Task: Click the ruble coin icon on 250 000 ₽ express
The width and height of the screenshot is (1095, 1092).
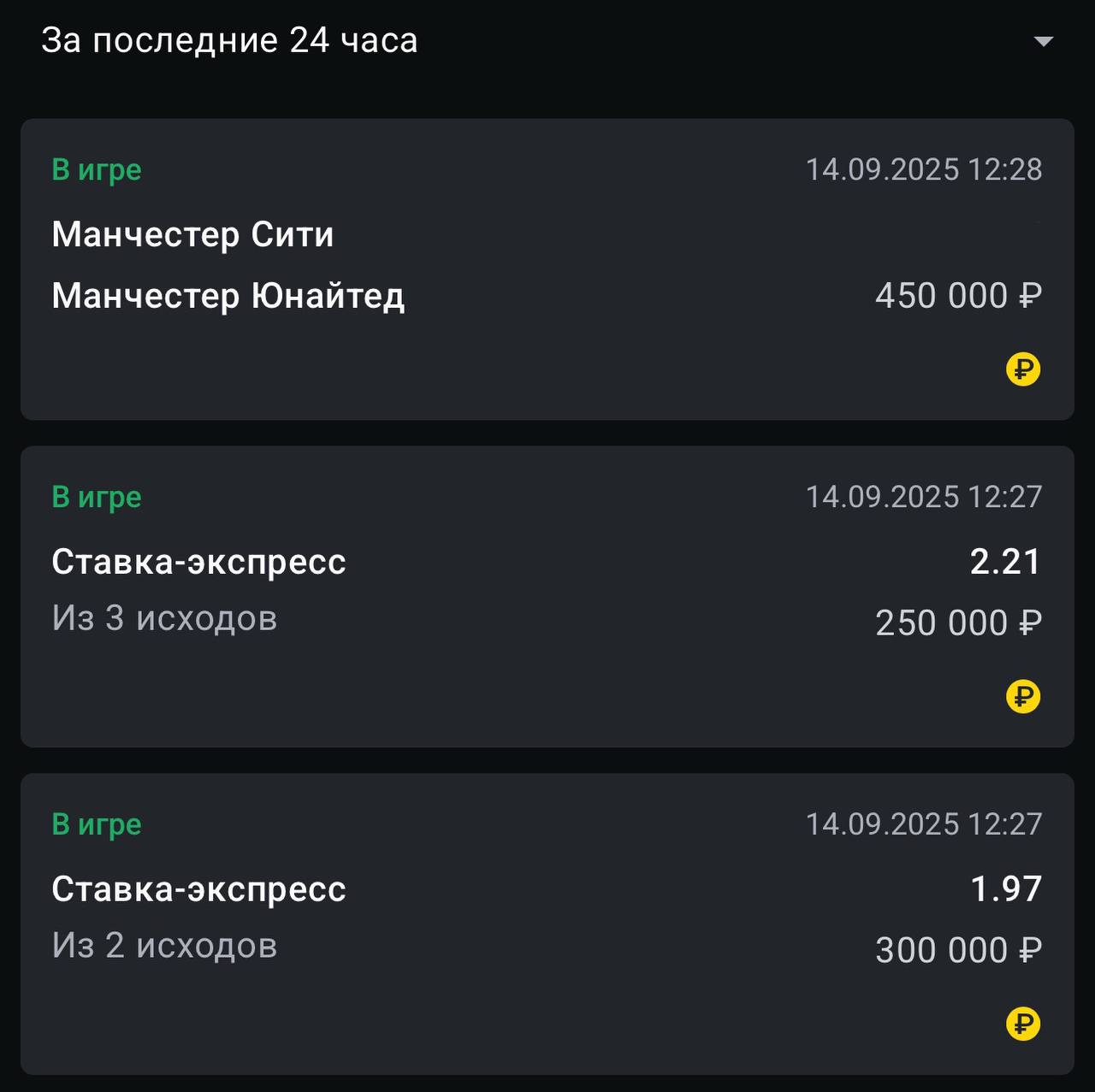Action: point(1022,696)
